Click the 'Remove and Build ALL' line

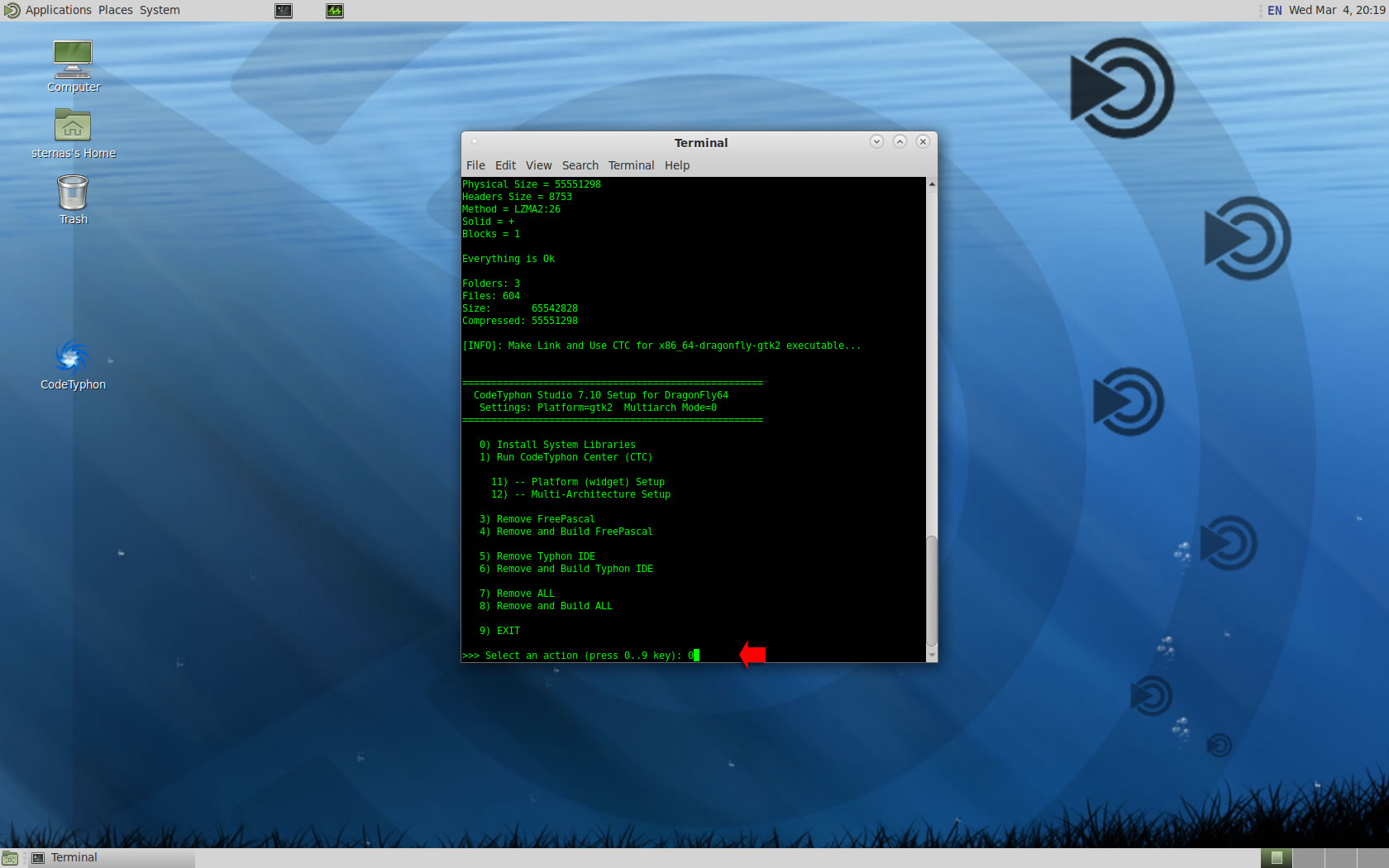coord(546,606)
